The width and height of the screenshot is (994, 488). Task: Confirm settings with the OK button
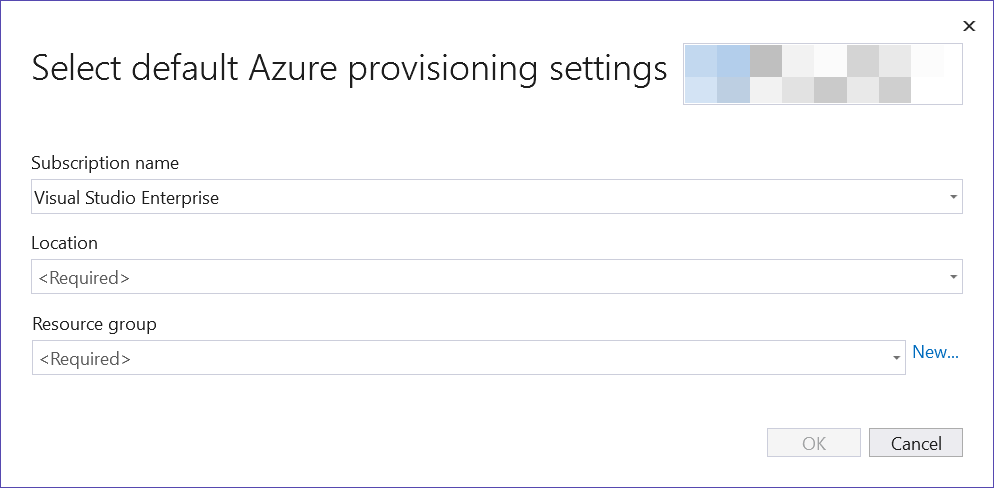(814, 443)
